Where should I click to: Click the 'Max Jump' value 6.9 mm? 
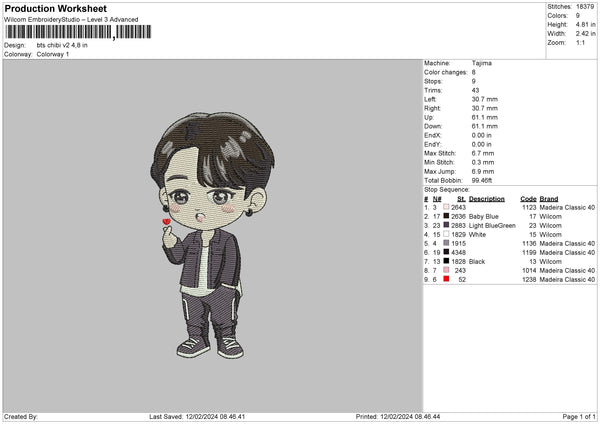click(483, 171)
